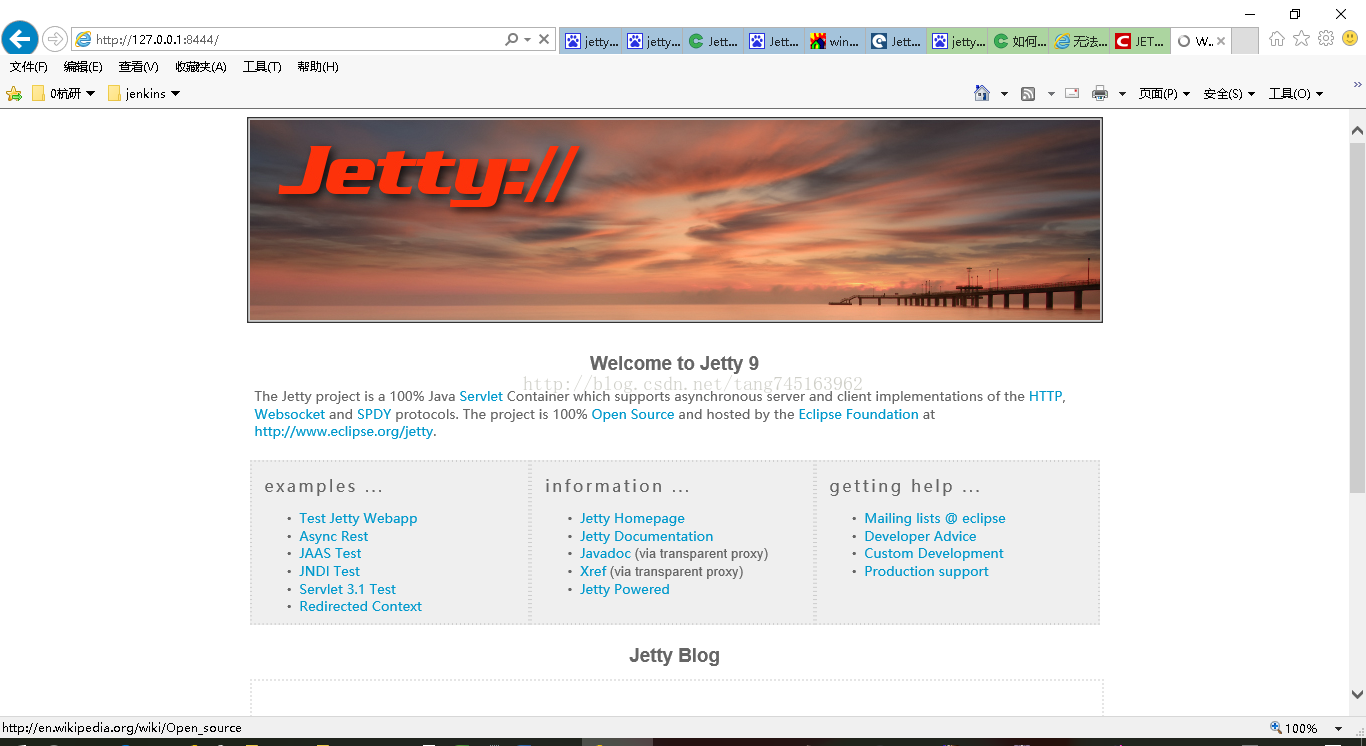The height and width of the screenshot is (746, 1366).
Task: Open the Home icon at top right
Action: 1277,38
